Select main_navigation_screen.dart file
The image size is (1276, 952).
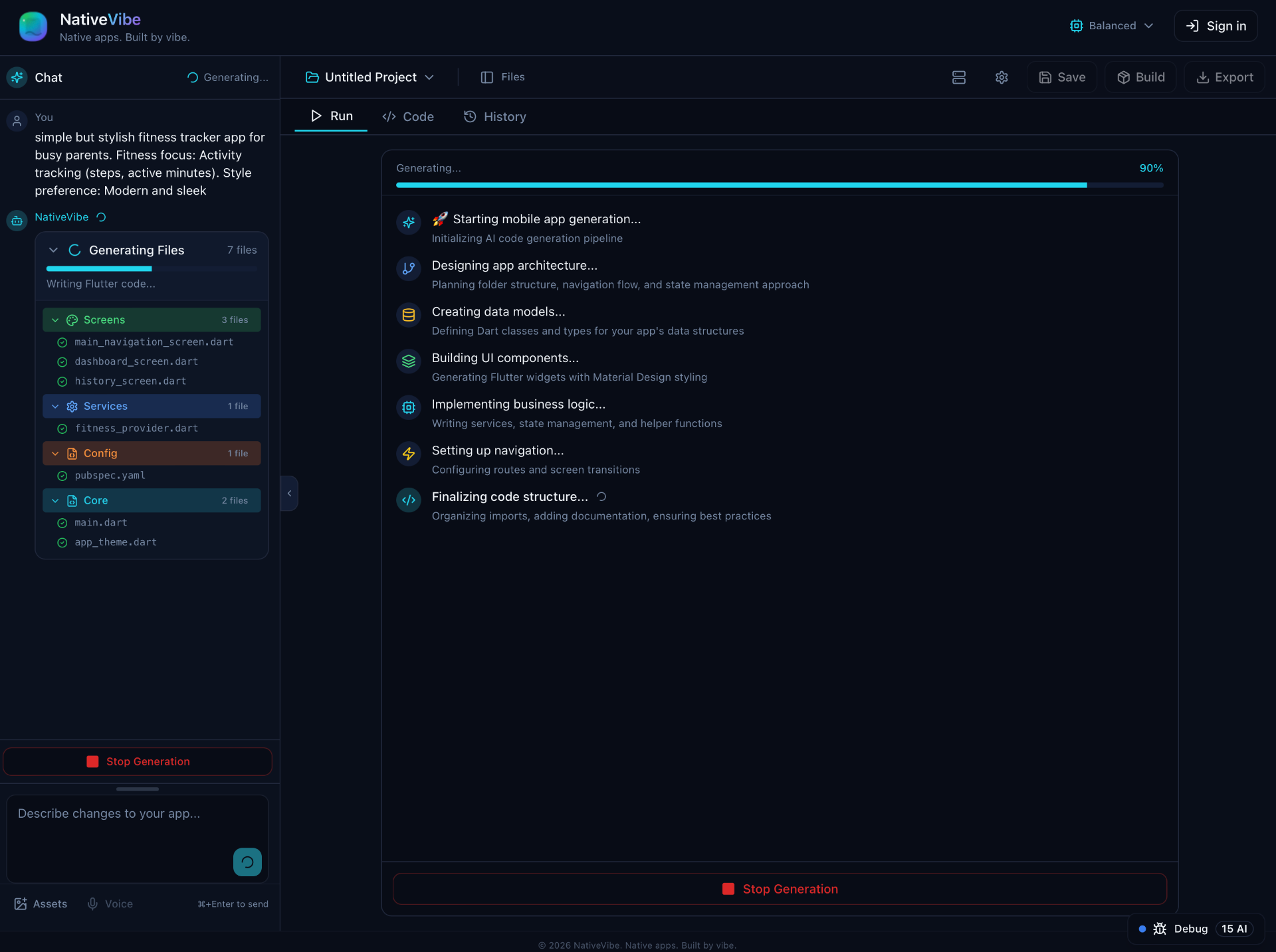pos(154,342)
